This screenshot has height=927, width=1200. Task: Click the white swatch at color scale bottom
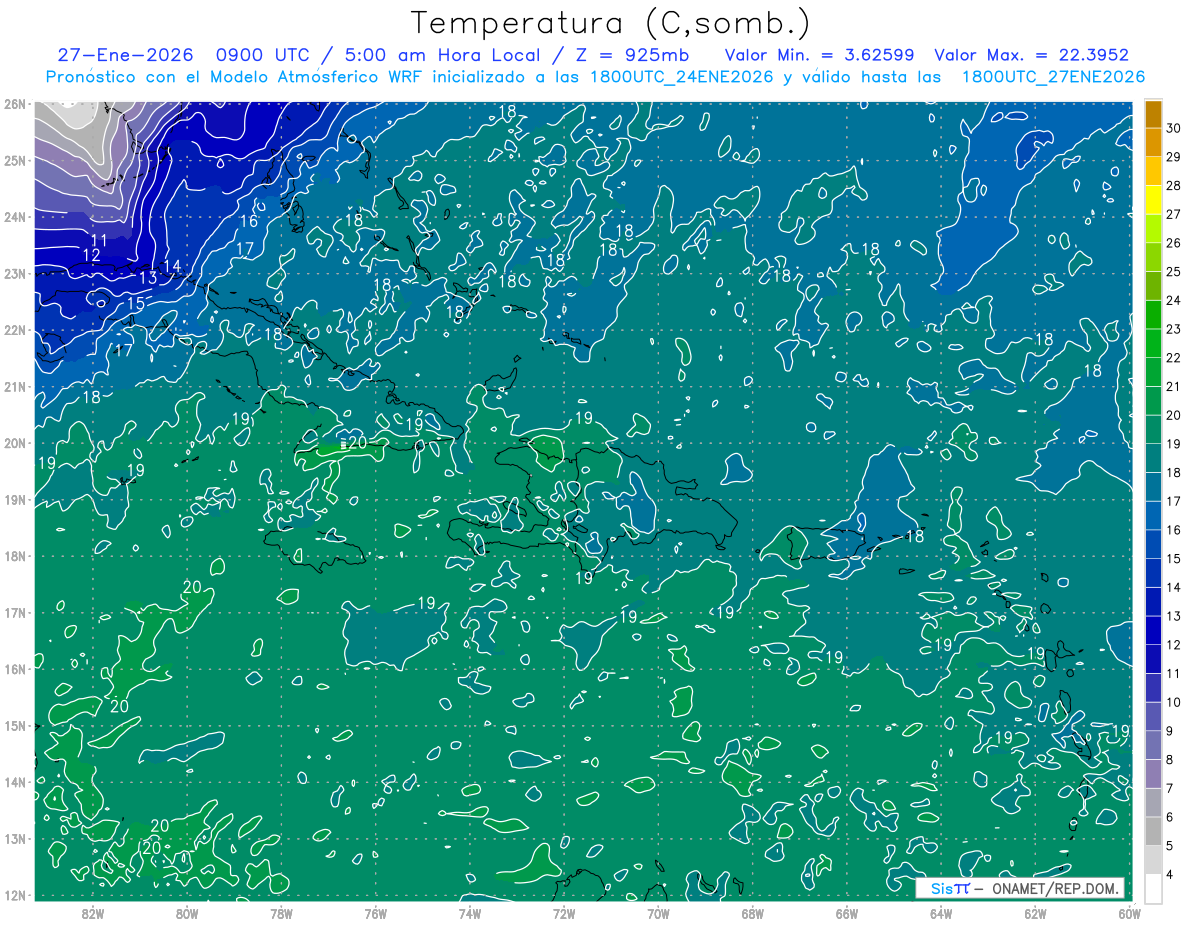coord(1154,889)
